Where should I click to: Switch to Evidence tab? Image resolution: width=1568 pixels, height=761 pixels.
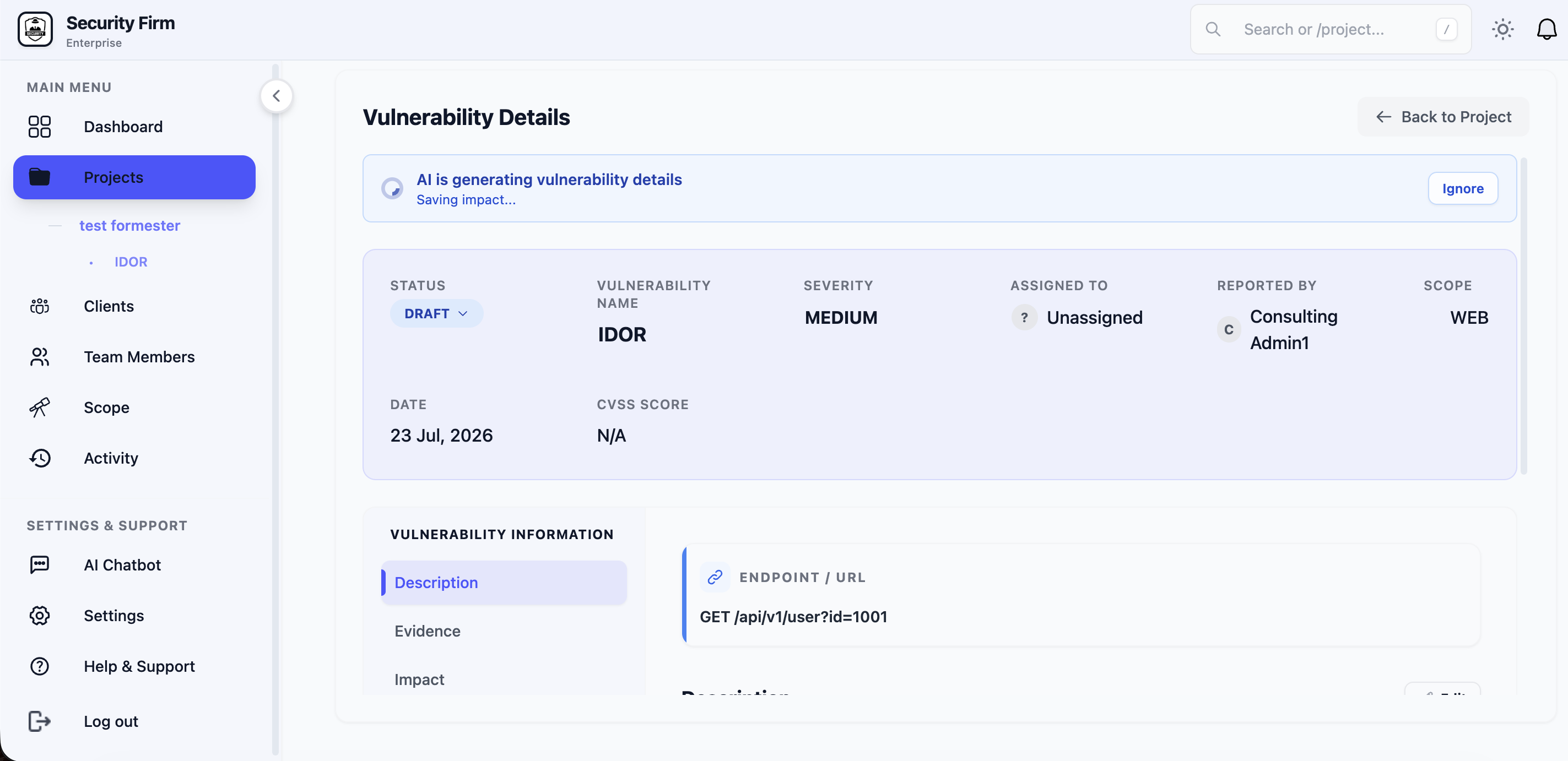tap(428, 631)
